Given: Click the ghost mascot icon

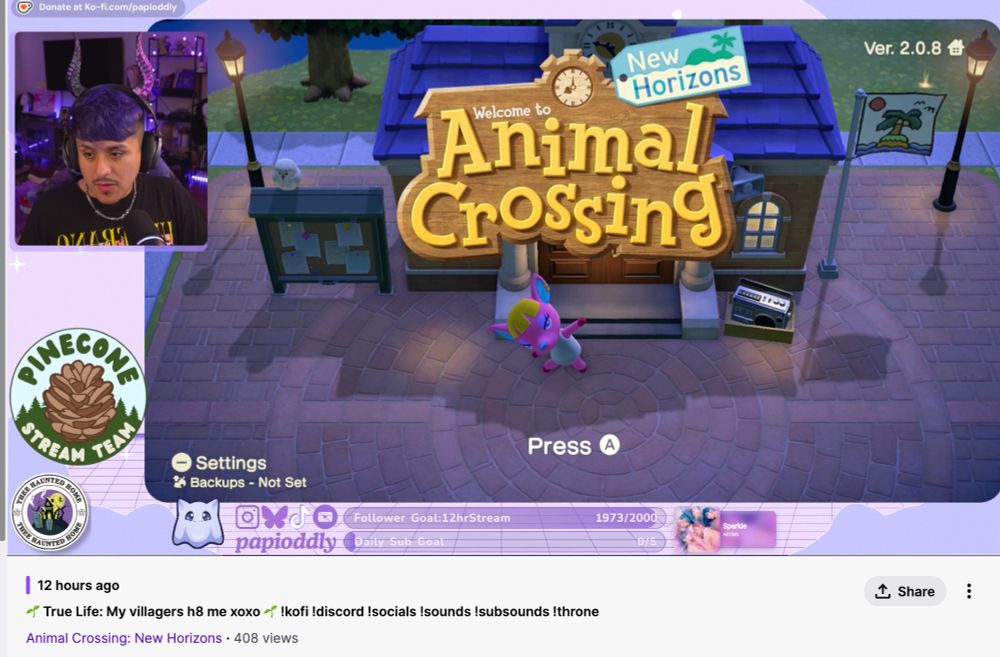Looking at the screenshot, I should [x=198, y=522].
